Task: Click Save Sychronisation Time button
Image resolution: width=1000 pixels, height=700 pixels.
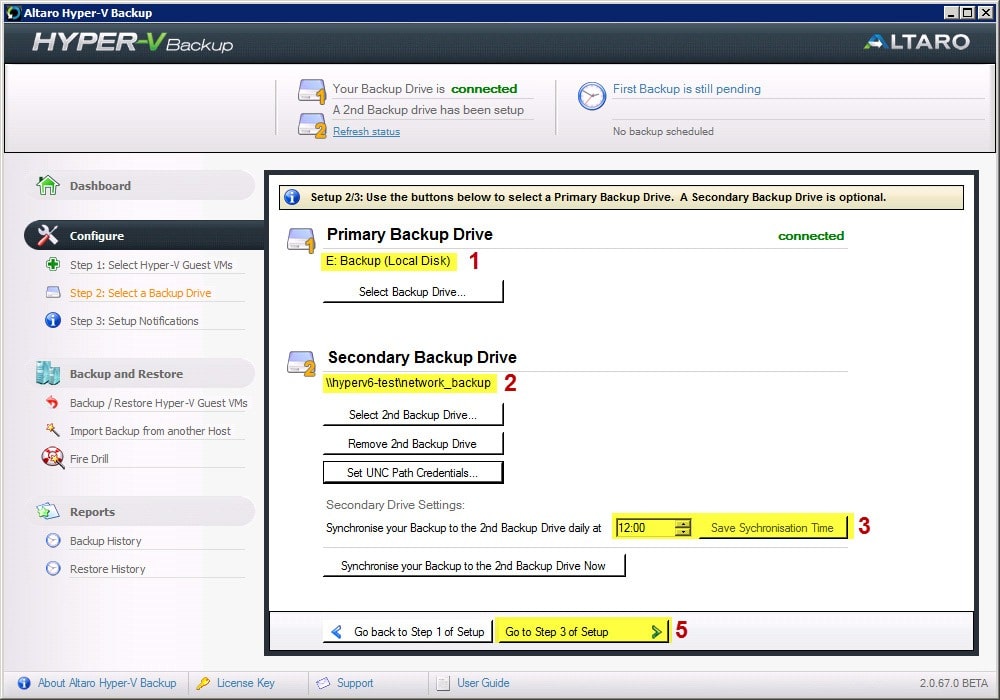Action: [772, 528]
